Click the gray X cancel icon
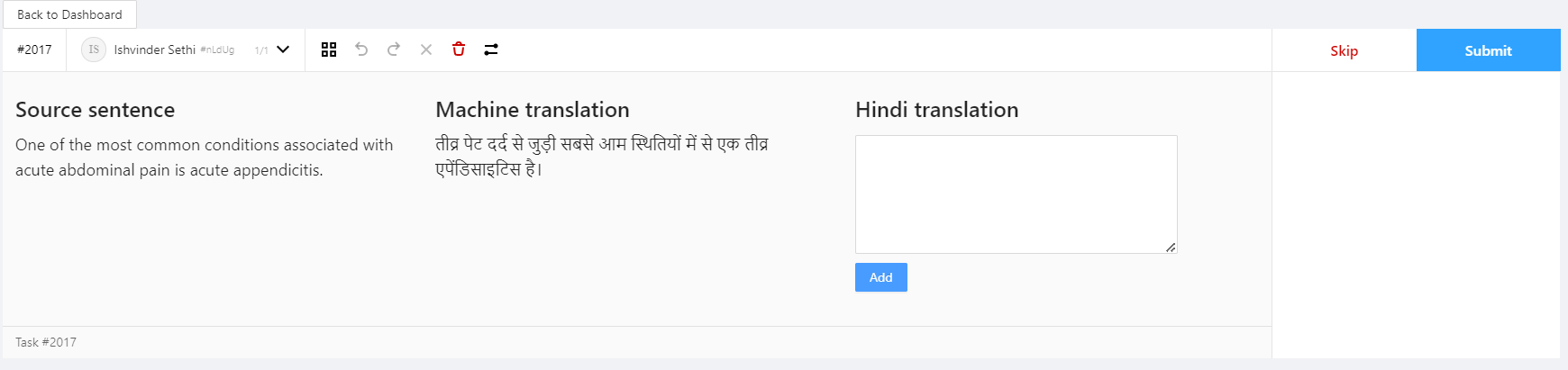This screenshot has height=370, width=1568. click(426, 50)
